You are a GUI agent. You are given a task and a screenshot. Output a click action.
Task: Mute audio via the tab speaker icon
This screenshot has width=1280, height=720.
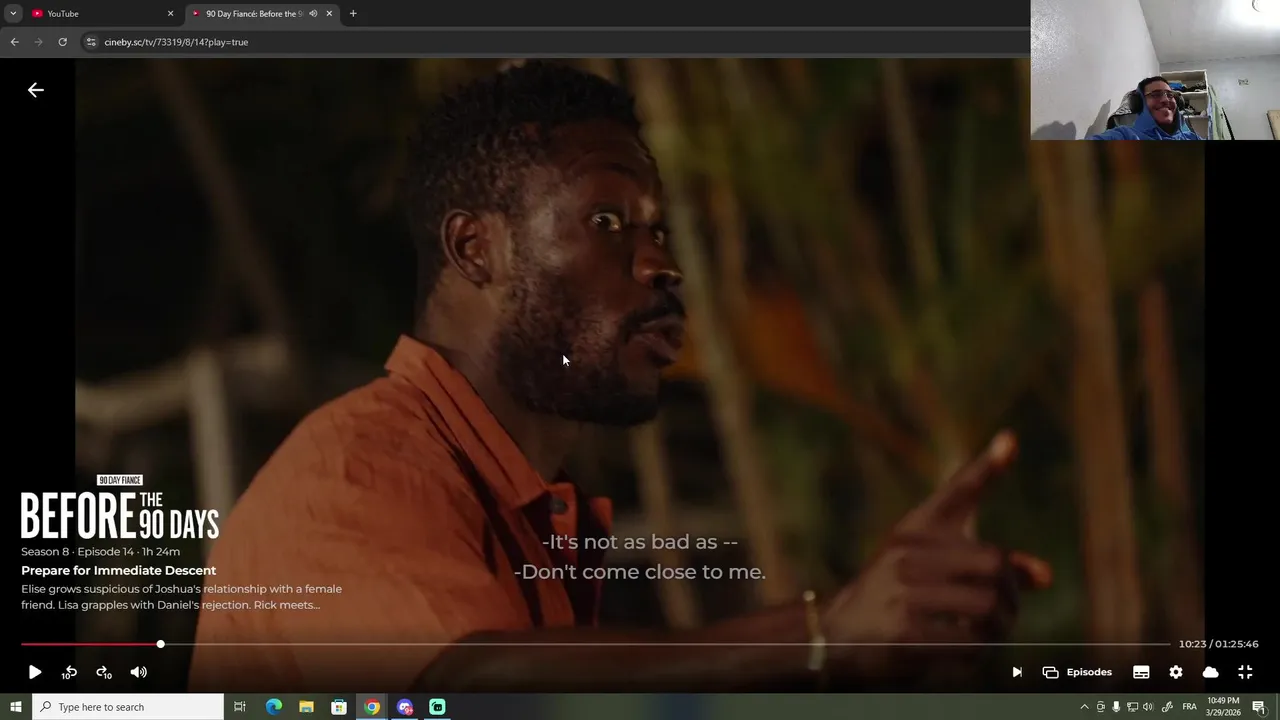(313, 14)
